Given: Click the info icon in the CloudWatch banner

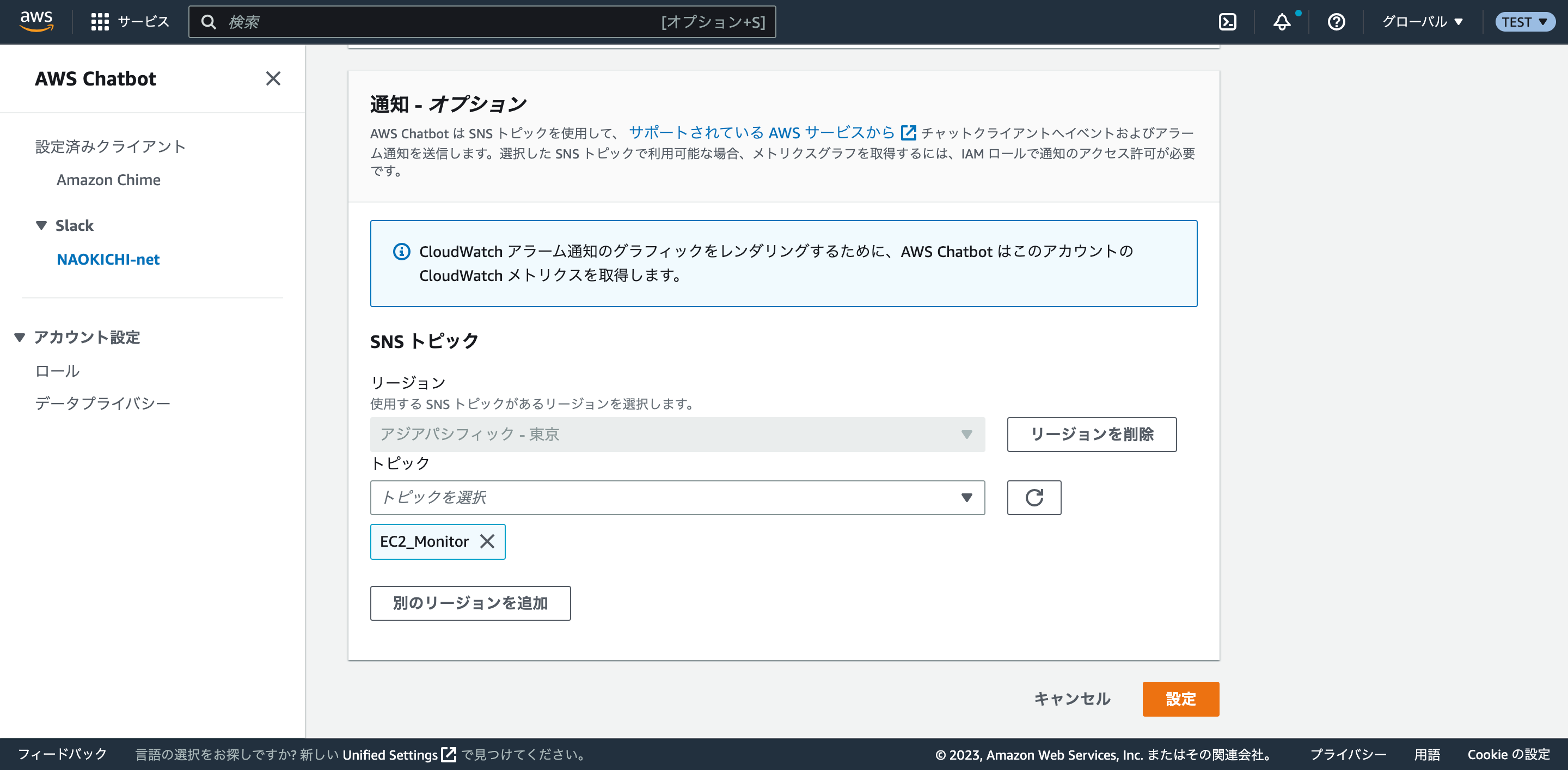Looking at the screenshot, I should 402,252.
